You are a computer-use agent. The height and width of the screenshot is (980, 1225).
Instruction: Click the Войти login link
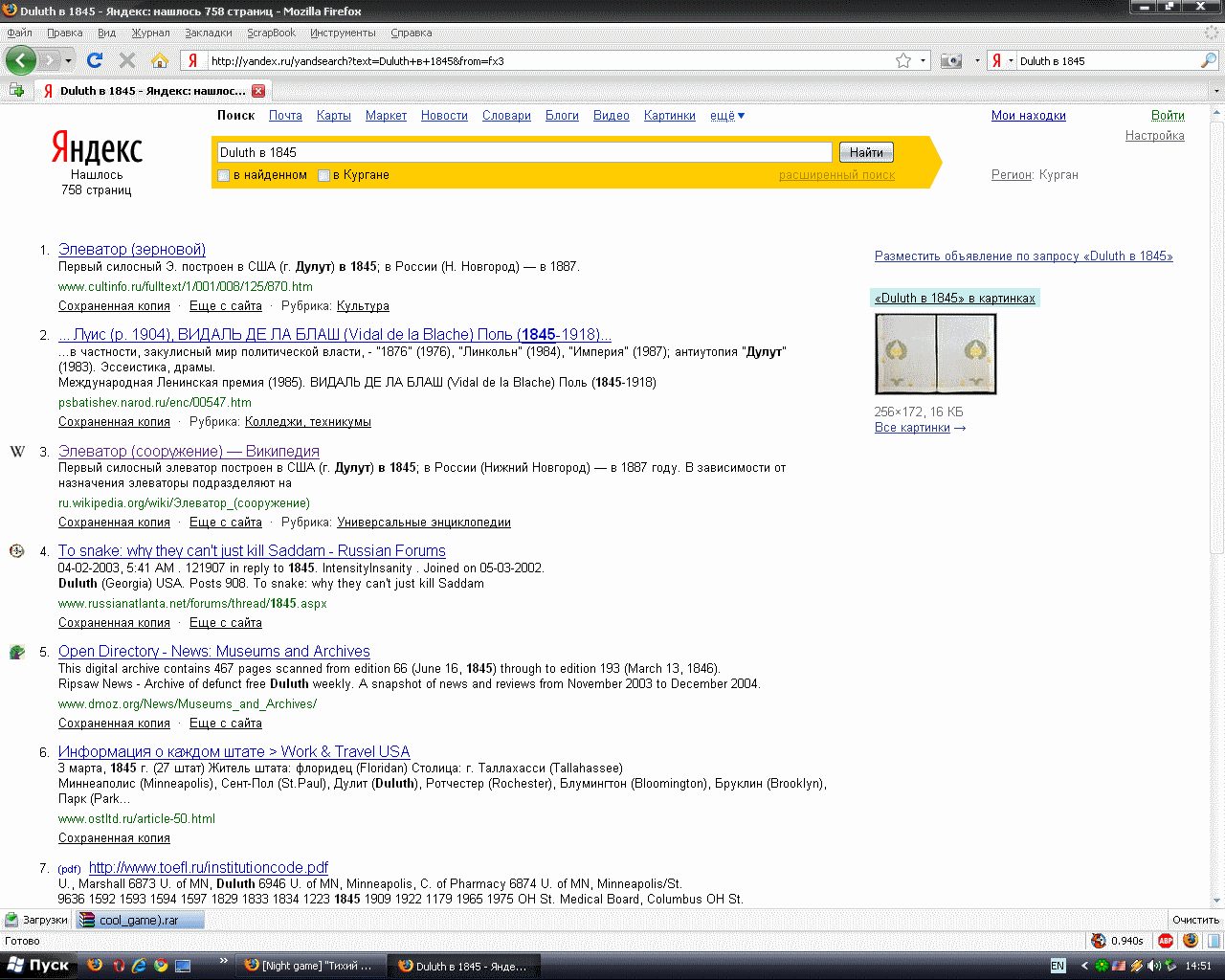pyautogui.click(x=1168, y=116)
